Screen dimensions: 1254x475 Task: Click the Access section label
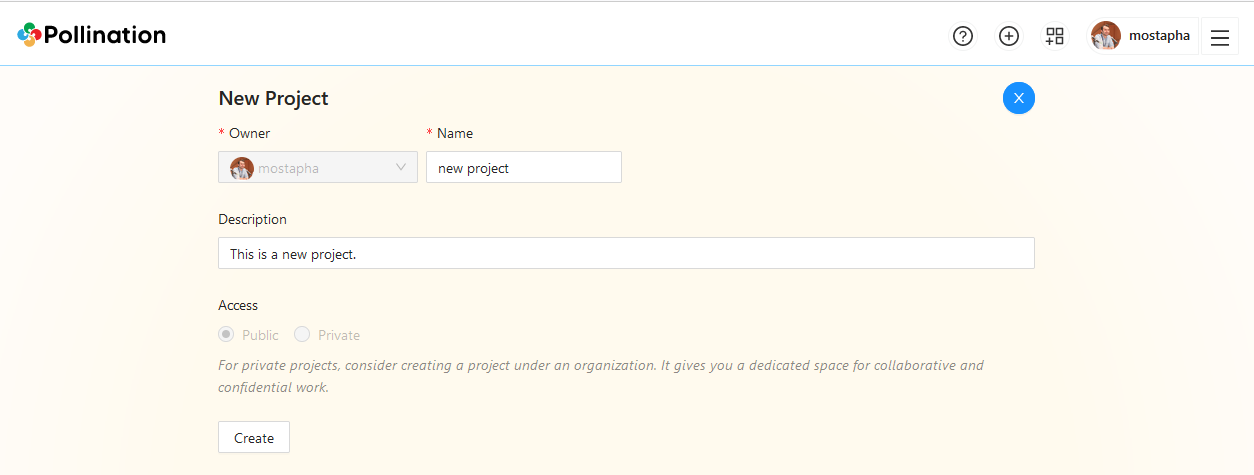238,305
